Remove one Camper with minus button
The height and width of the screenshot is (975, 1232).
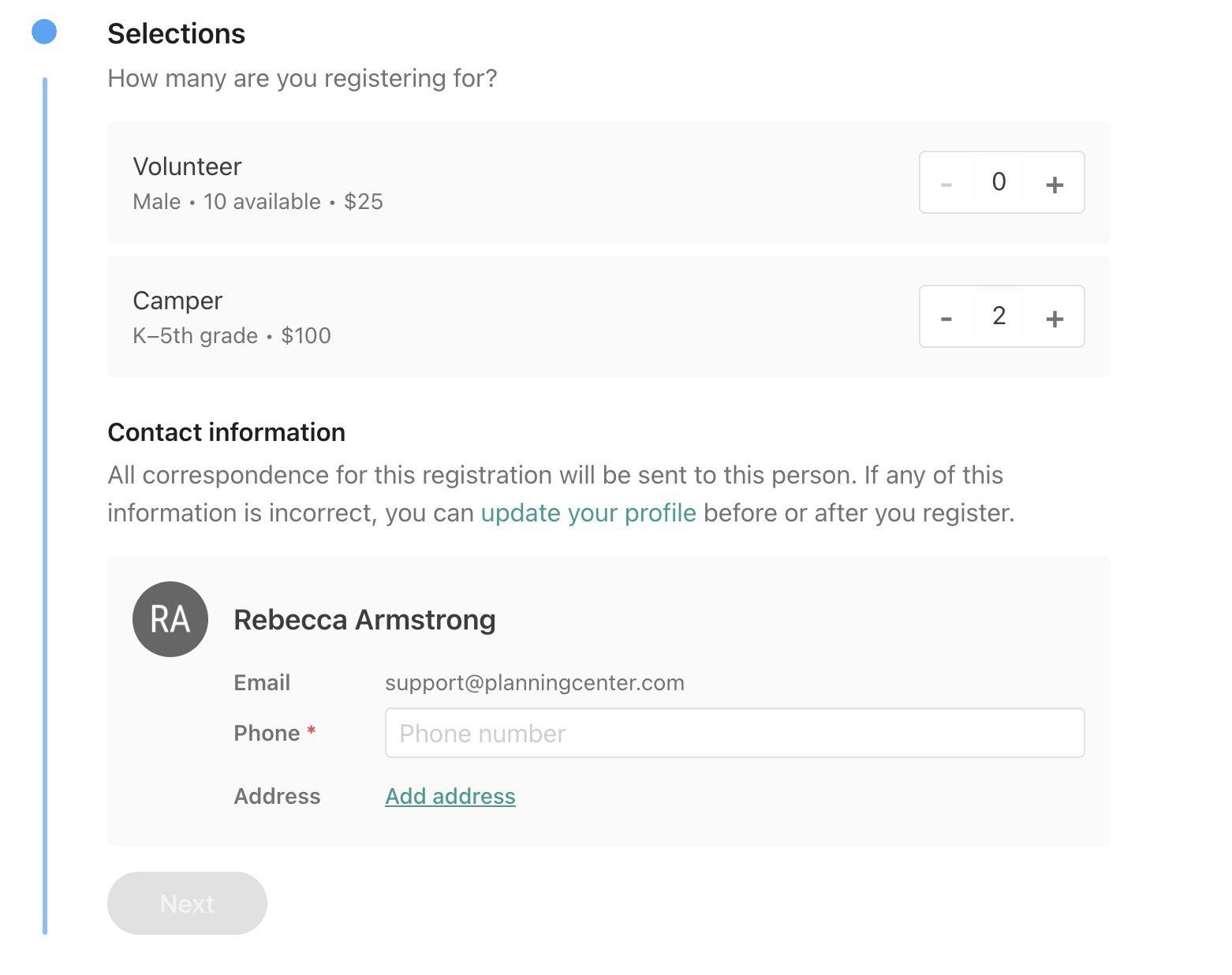pyautogui.click(x=946, y=318)
